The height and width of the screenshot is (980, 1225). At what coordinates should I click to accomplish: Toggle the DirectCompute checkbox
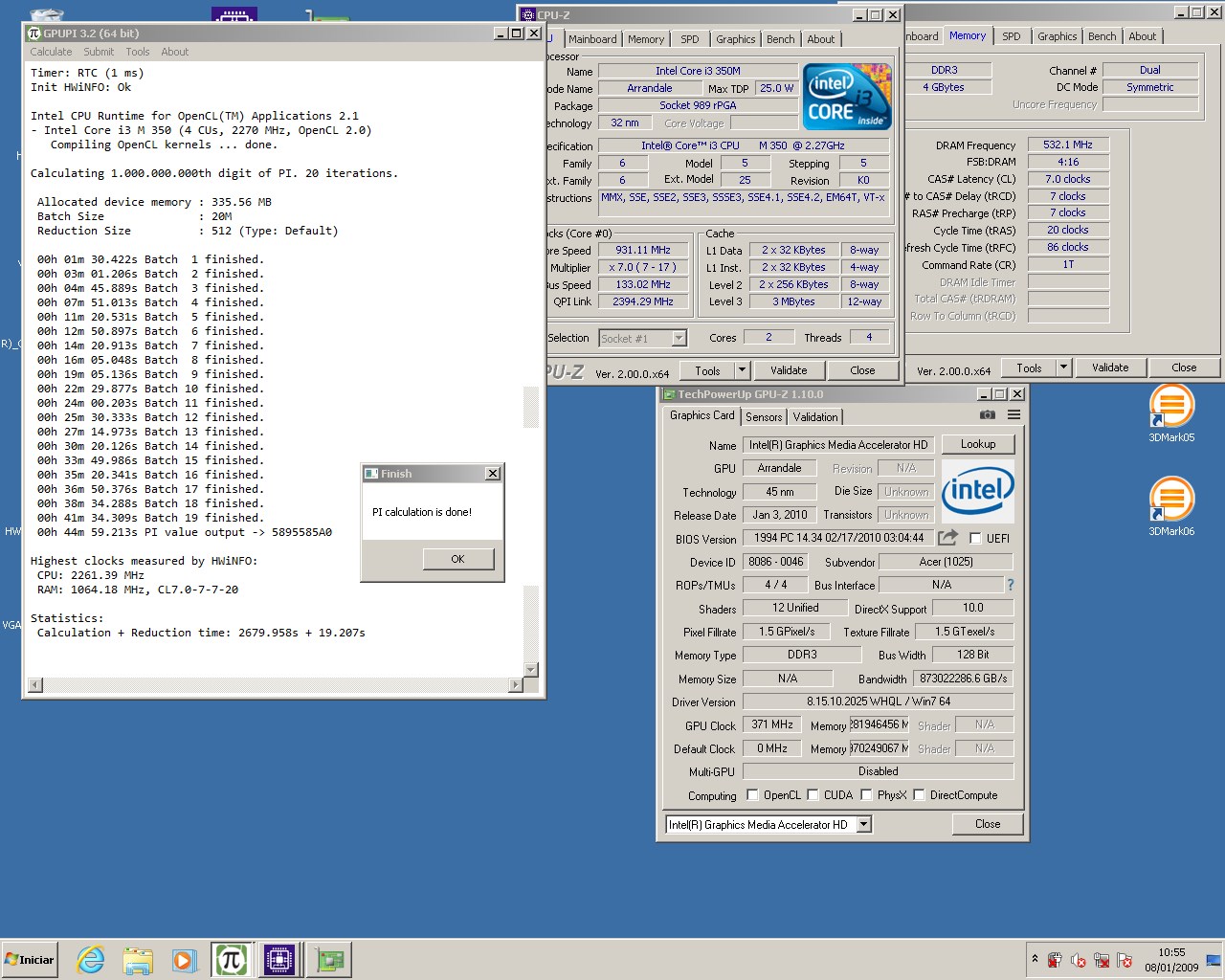pos(919,794)
